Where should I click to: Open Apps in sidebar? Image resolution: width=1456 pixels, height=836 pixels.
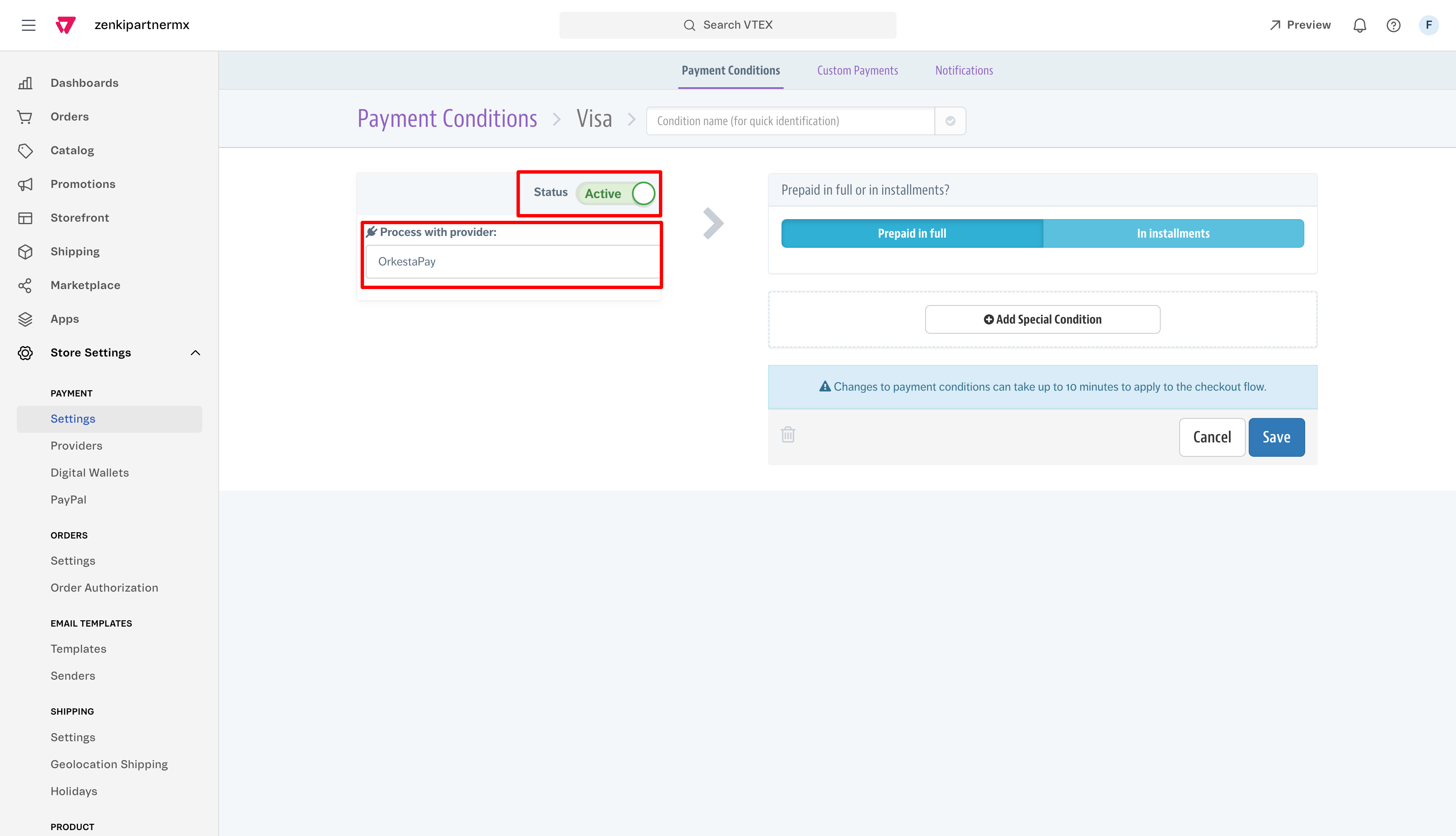(65, 319)
